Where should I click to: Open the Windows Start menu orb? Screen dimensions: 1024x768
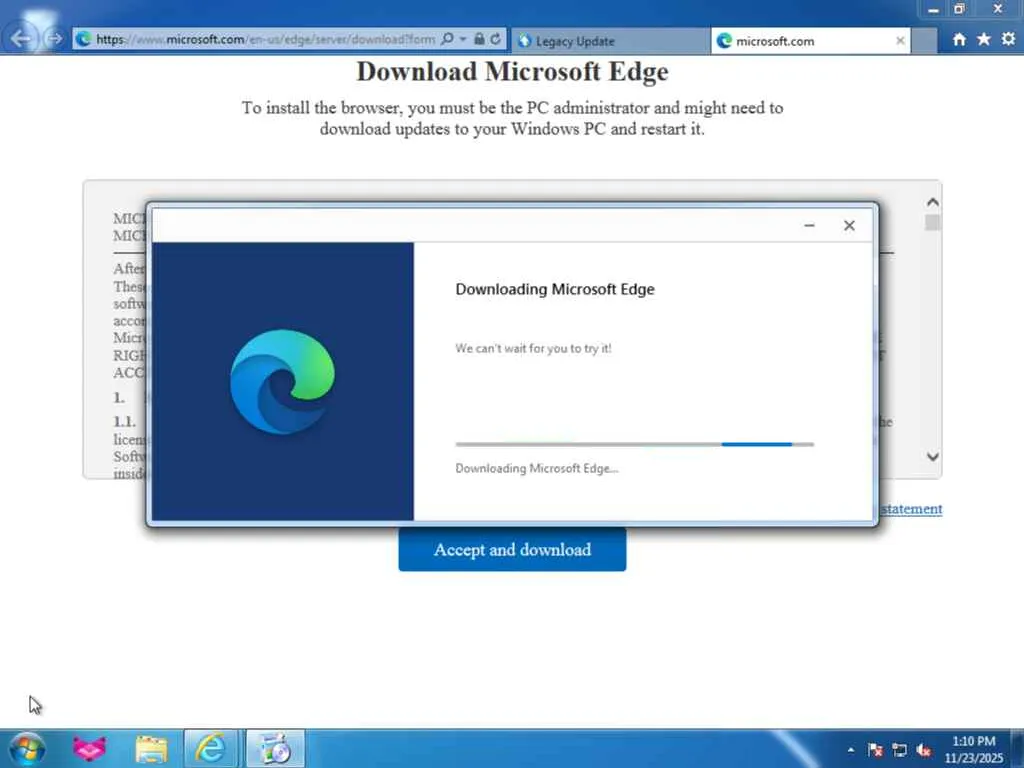(27, 748)
